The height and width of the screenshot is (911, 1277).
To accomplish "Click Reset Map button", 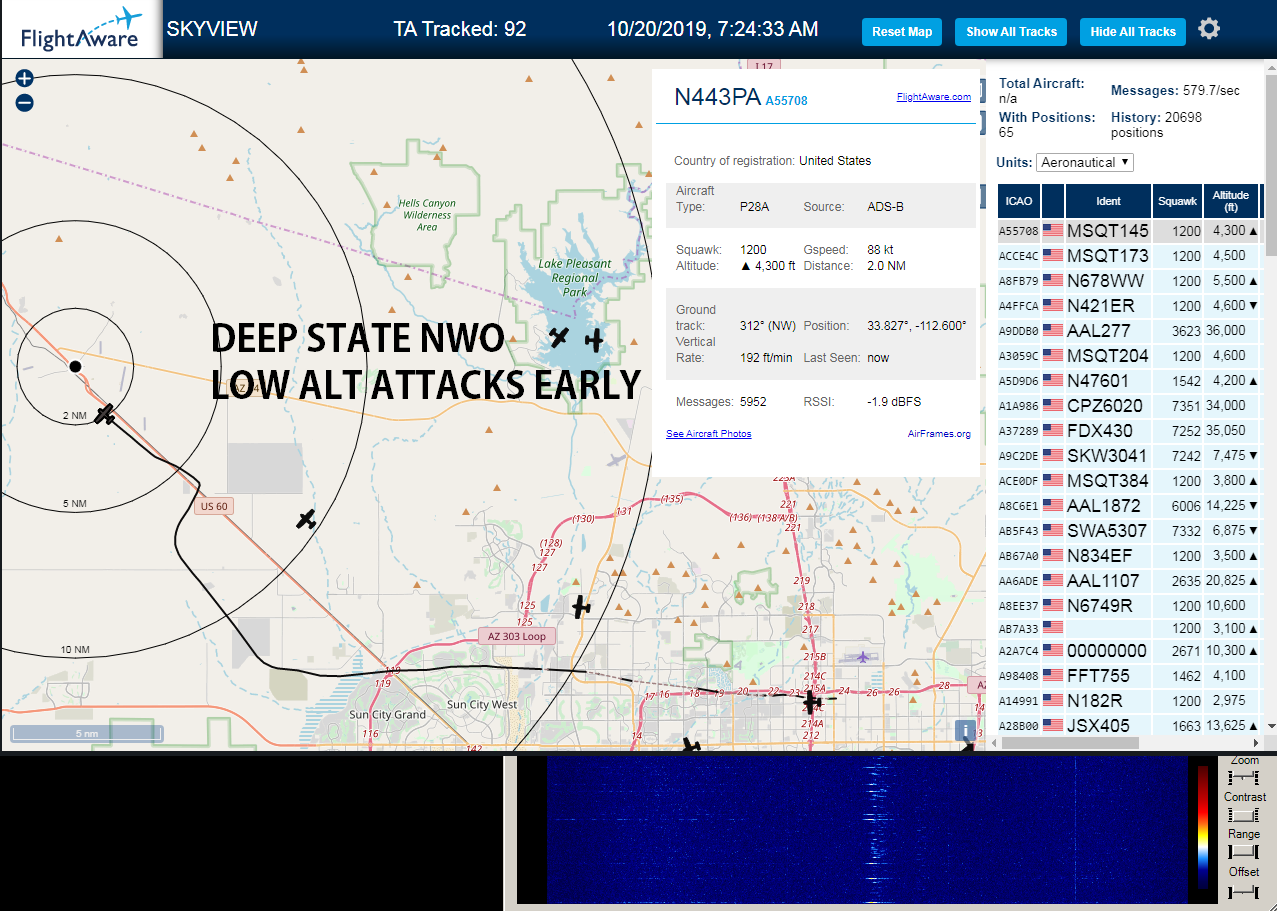I will (x=902, y=32).
